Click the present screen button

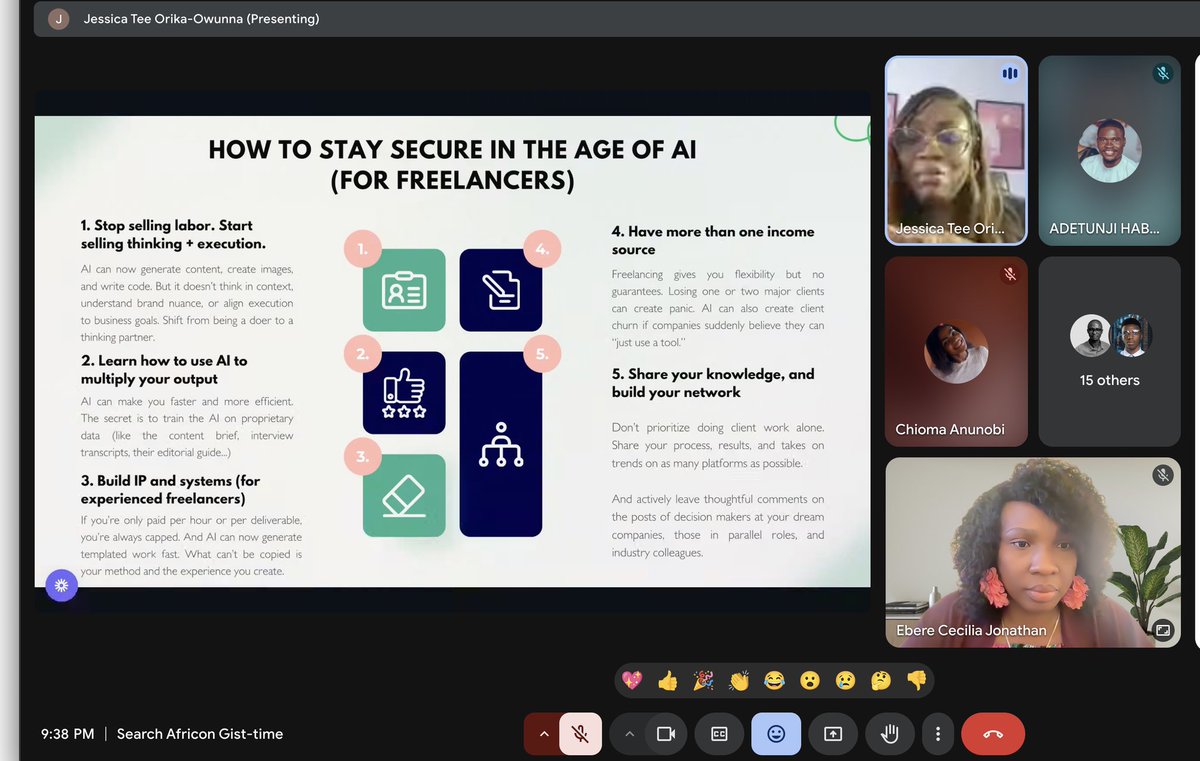point(833,733)
